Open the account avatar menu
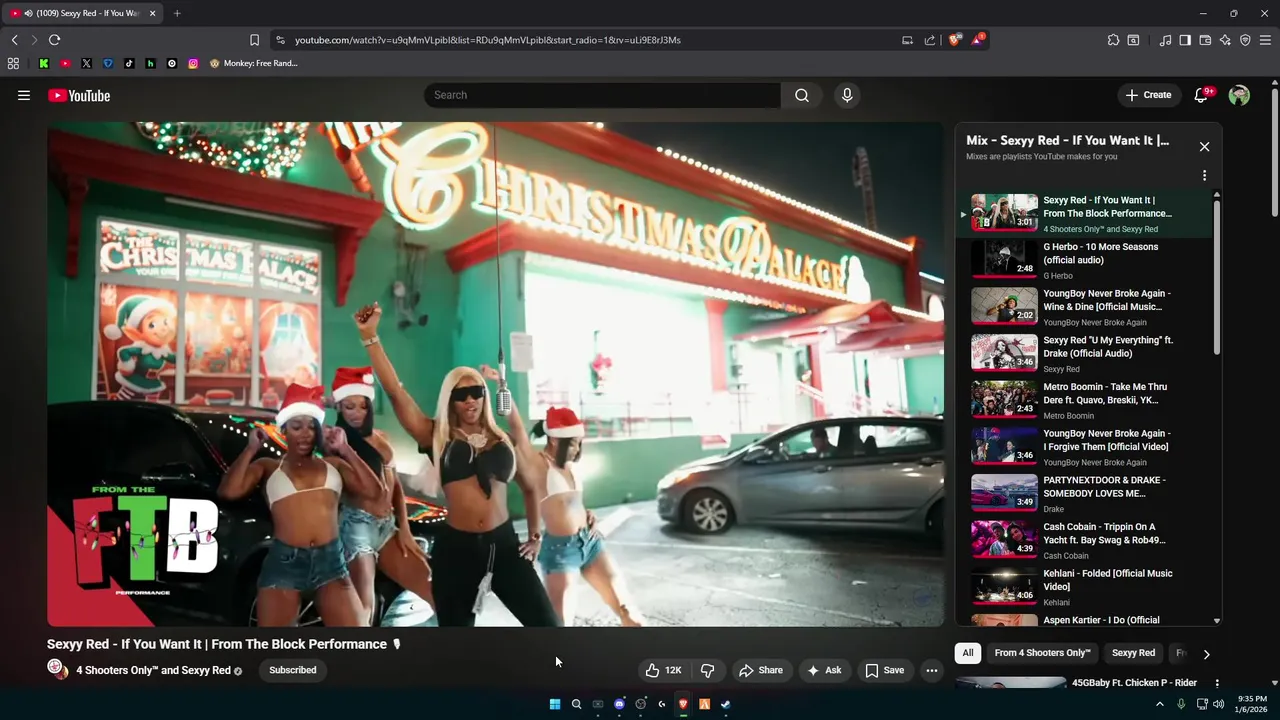Screen dimensions: 1280x720 tap(1239, 95)
